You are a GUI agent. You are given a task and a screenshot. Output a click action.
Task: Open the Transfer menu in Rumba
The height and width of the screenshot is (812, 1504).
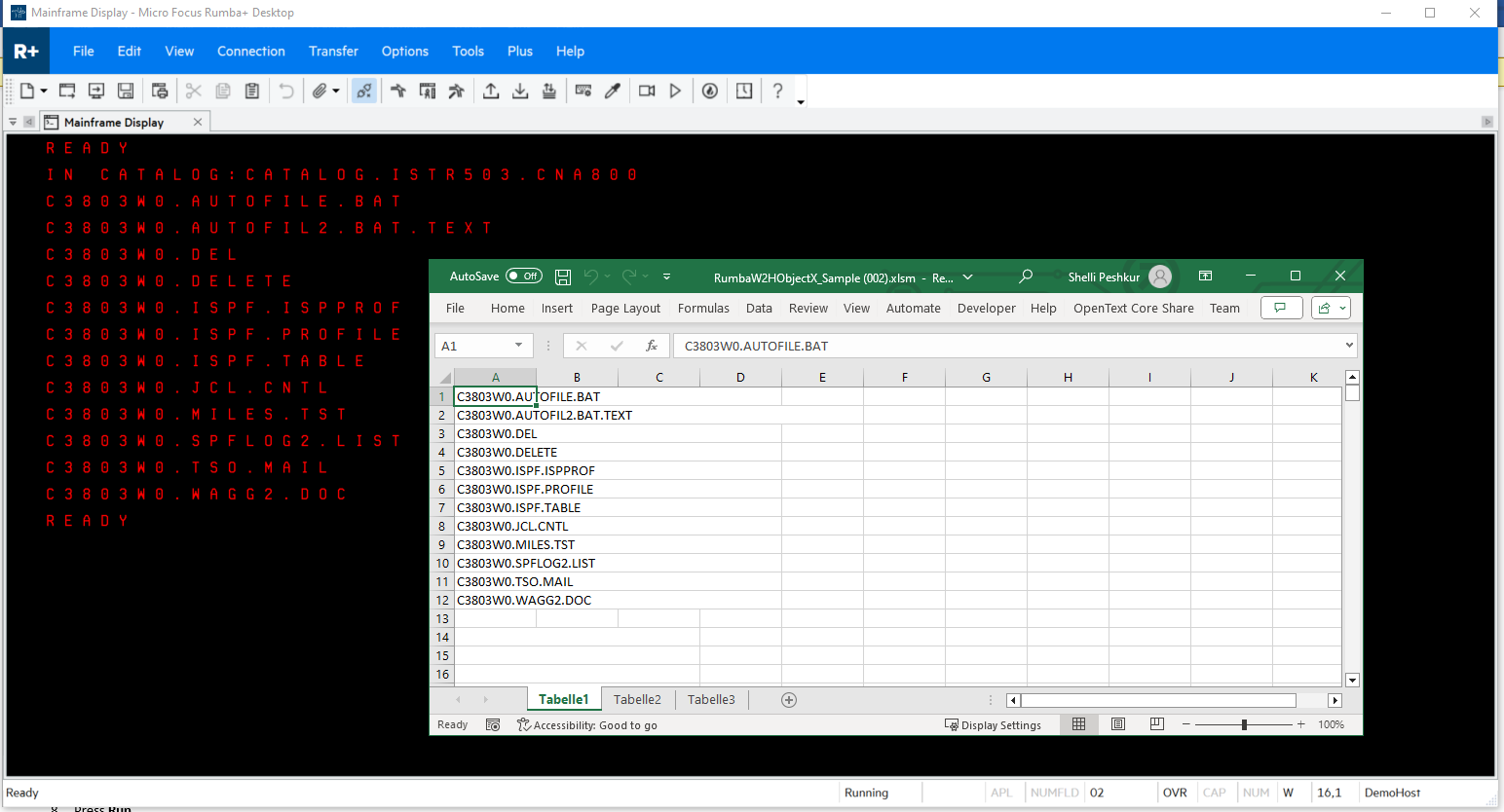pyautogui.click(x=333, y=52)
